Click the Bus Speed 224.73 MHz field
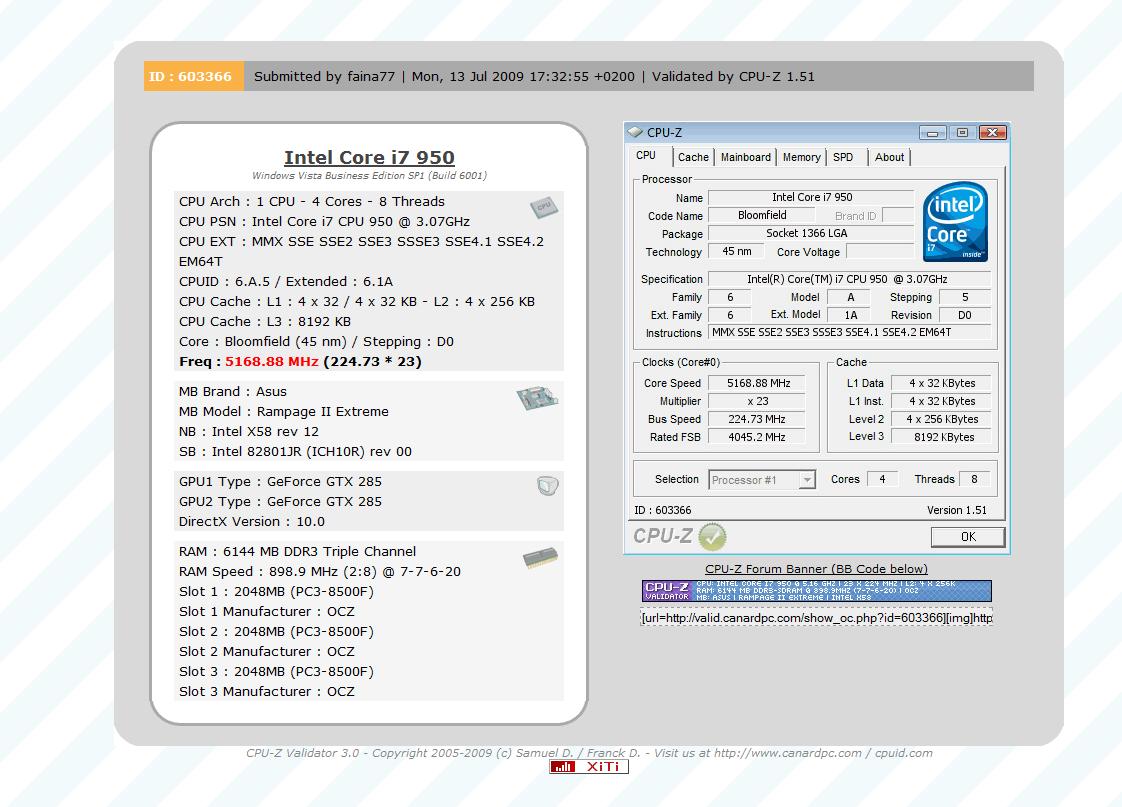The image size is (1122, 807). [758, 419]
